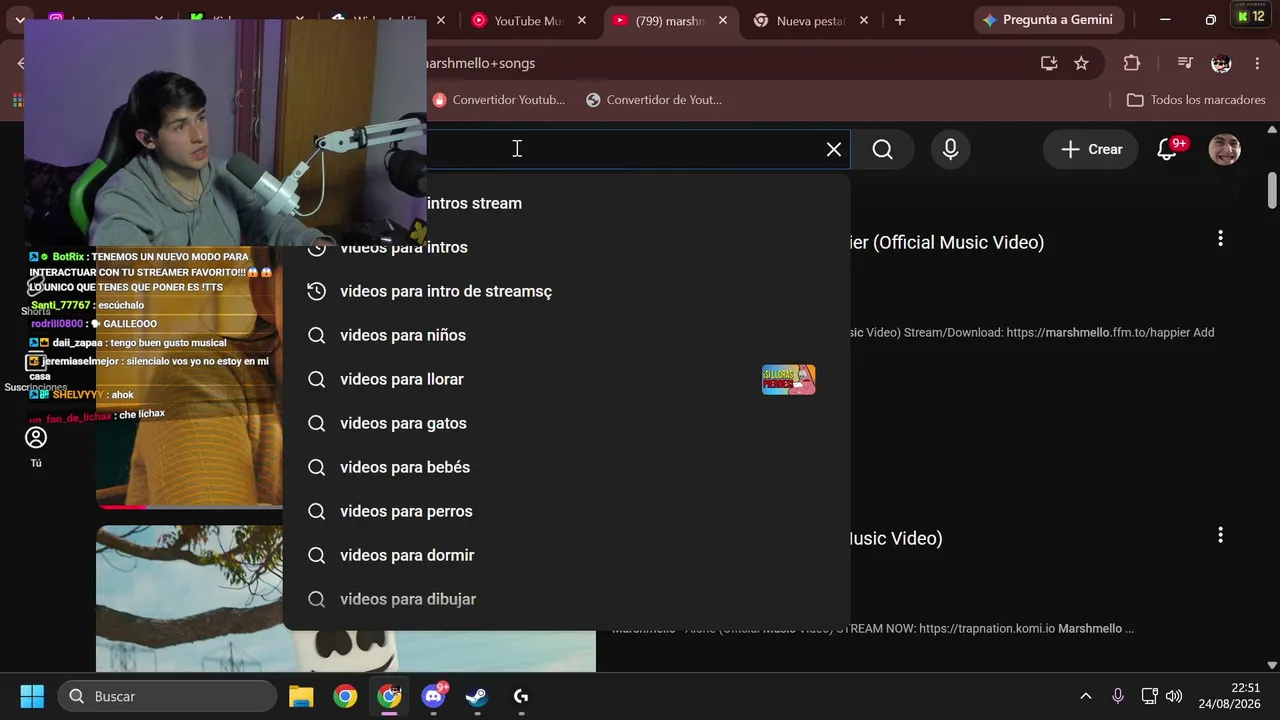The height and width of the screenshot is (720, 1280).
Task: Open the network icon in system tray
Action: (1150, 696)
